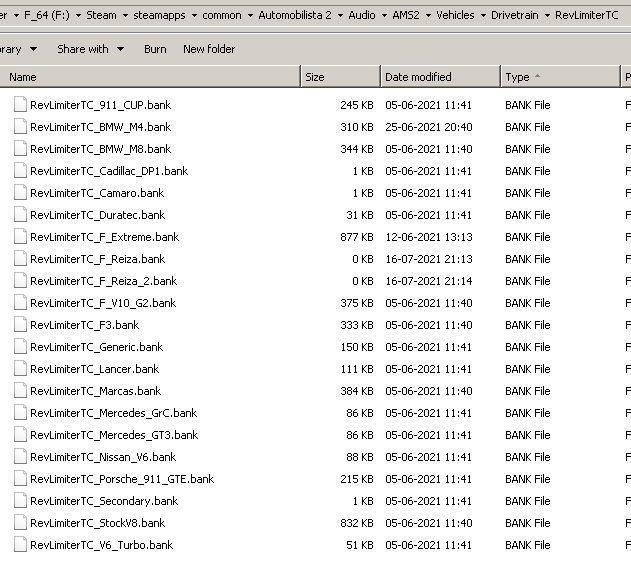Sort files by Size column

point(340,77)
